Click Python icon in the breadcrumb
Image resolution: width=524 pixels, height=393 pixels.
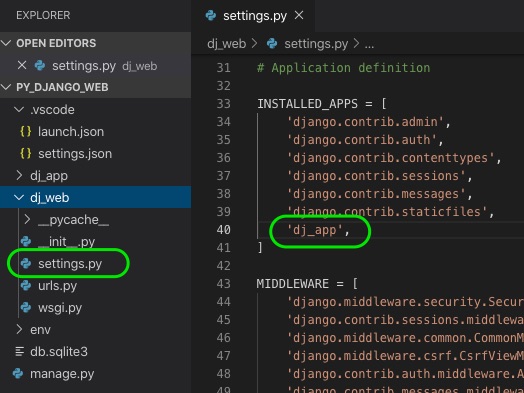tap(272, 43)
